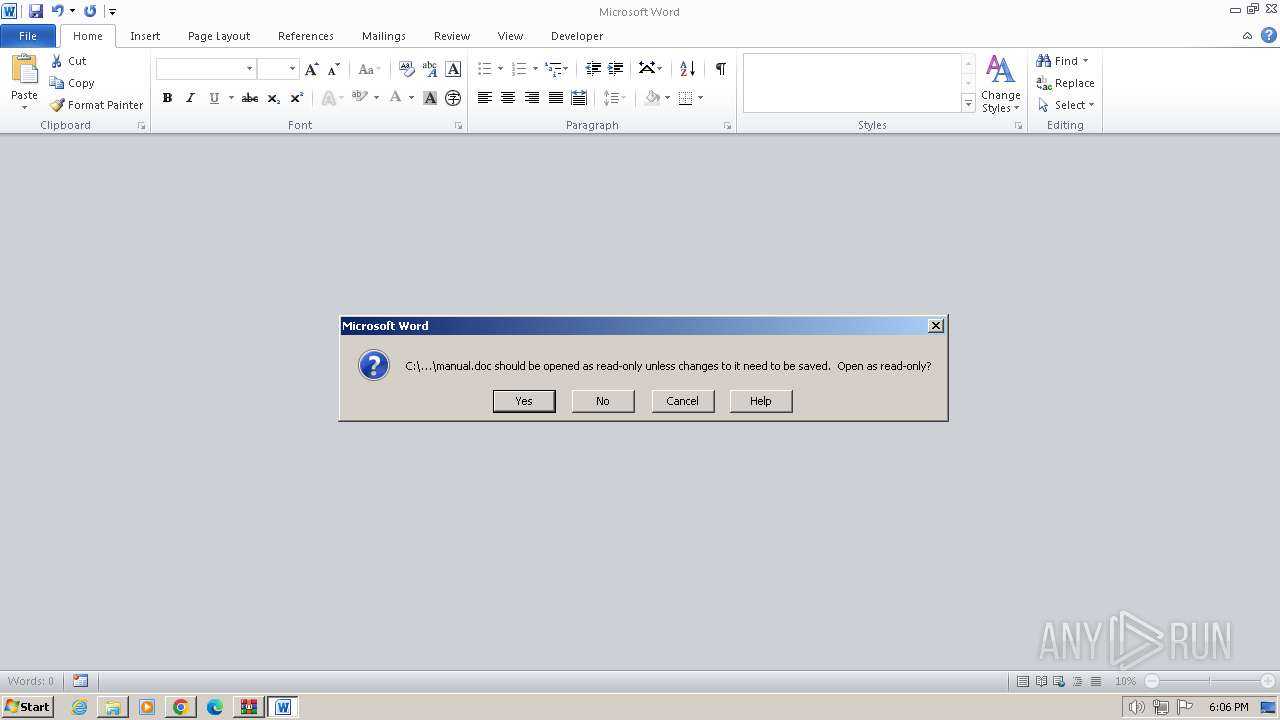Image resolution: width=1280 pixels, height=720 pixels.
Task: Toggle Underline formatting
Action: [x=213, y=98]
